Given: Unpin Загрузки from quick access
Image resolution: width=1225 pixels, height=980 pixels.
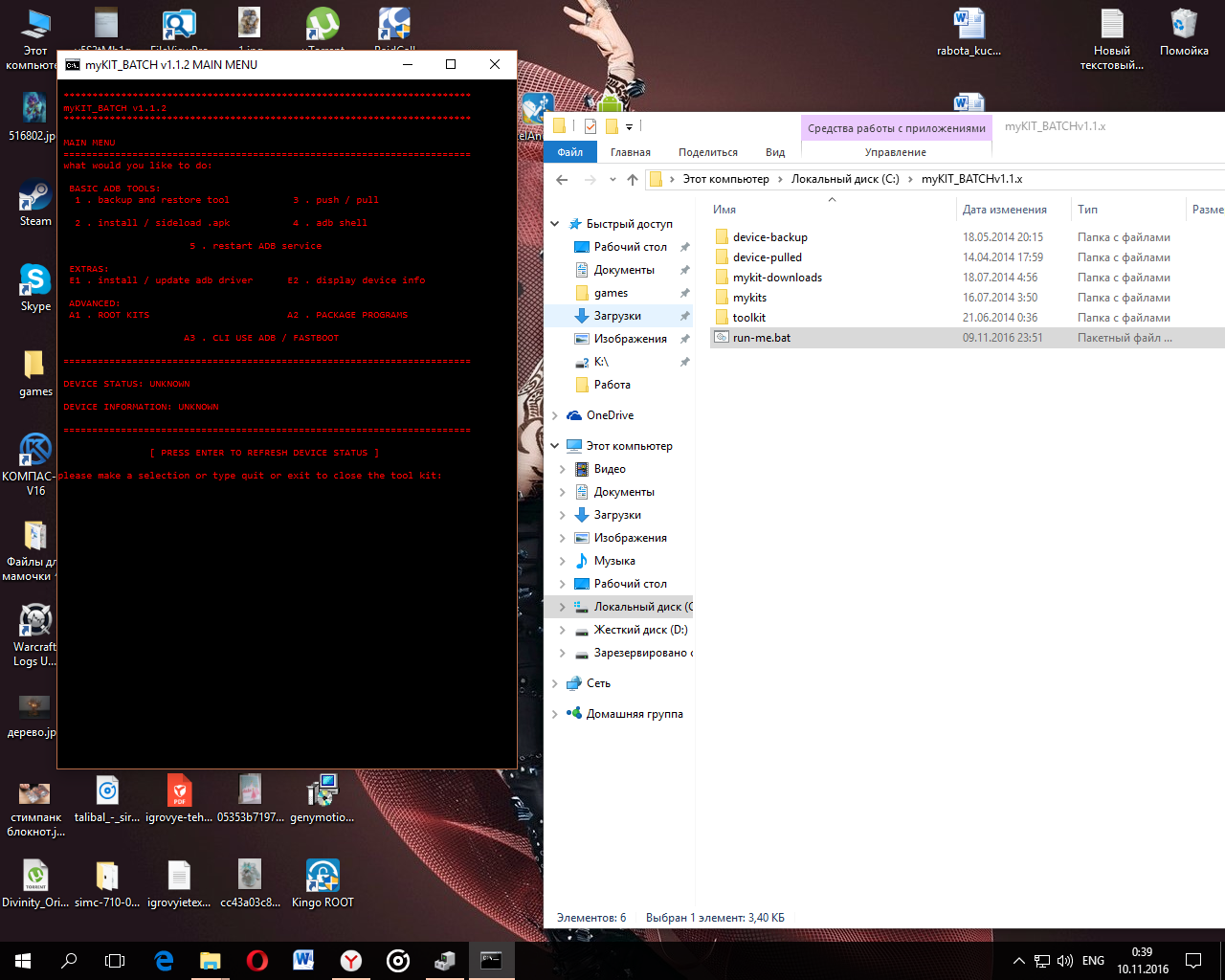Looking at the screenshot, I should click(x=684, y=316).
